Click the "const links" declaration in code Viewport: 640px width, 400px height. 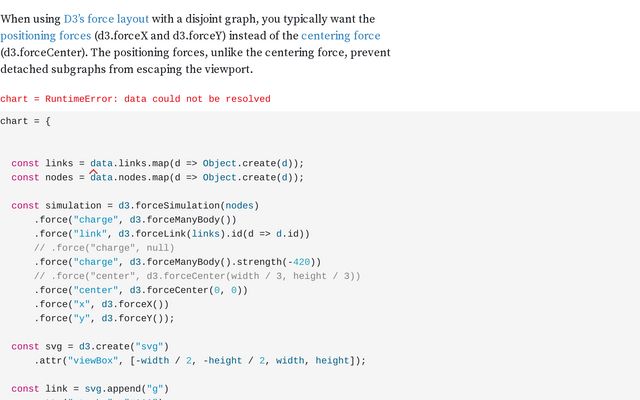point(42,163)
